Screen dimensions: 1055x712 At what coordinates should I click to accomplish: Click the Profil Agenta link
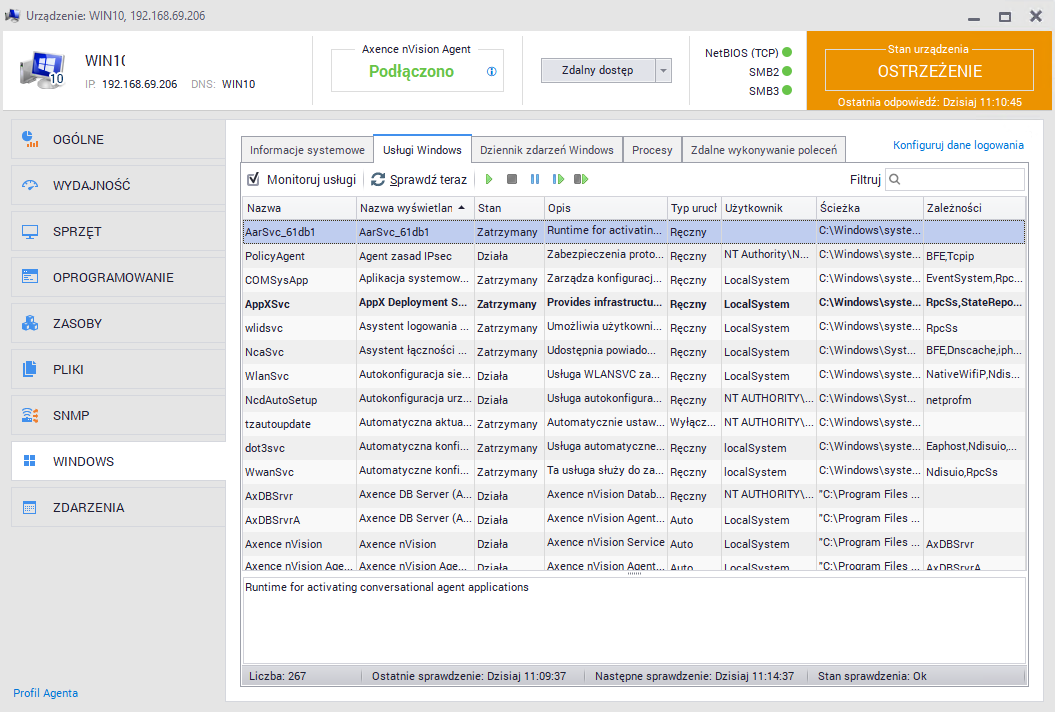45,693
